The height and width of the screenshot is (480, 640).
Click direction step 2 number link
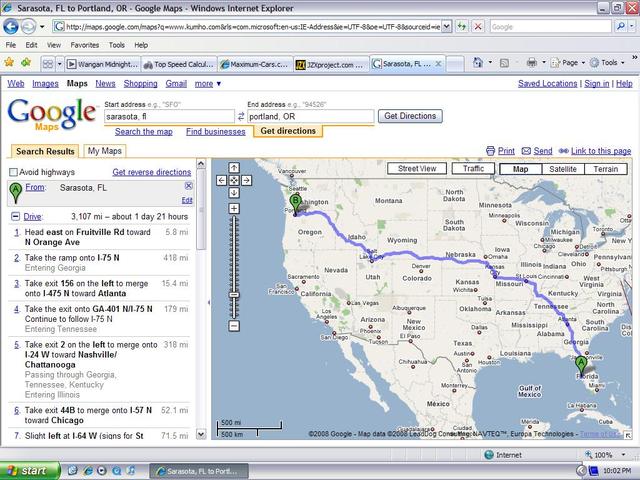click(17, 258)
